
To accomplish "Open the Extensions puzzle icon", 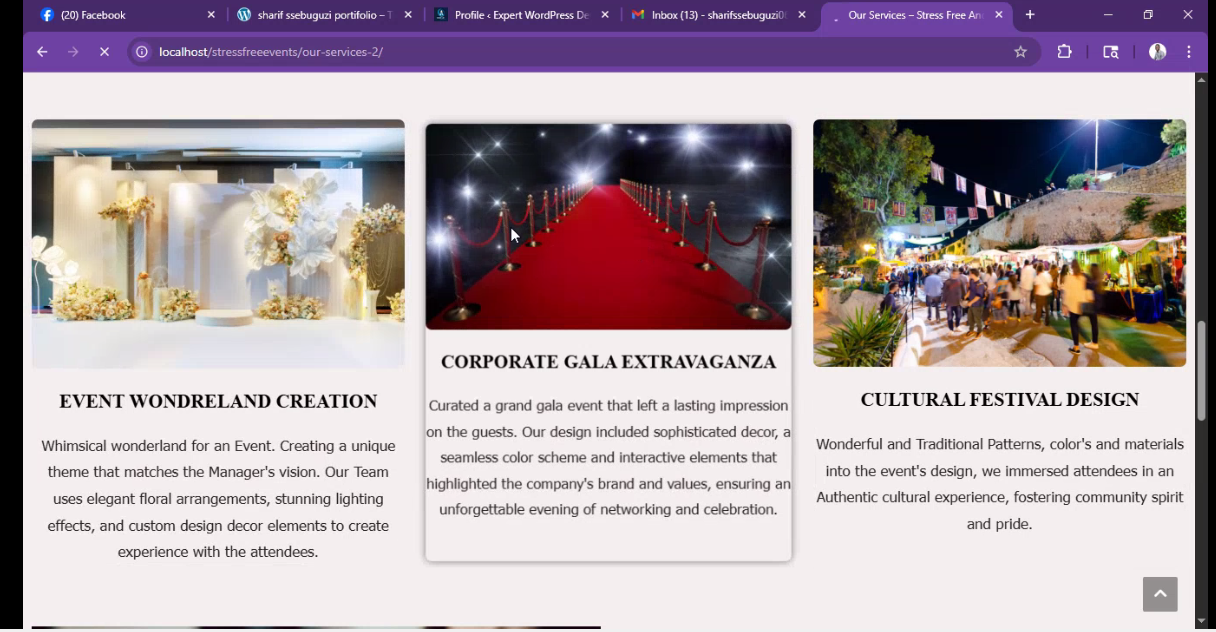I will click(x=1064, y=52).
